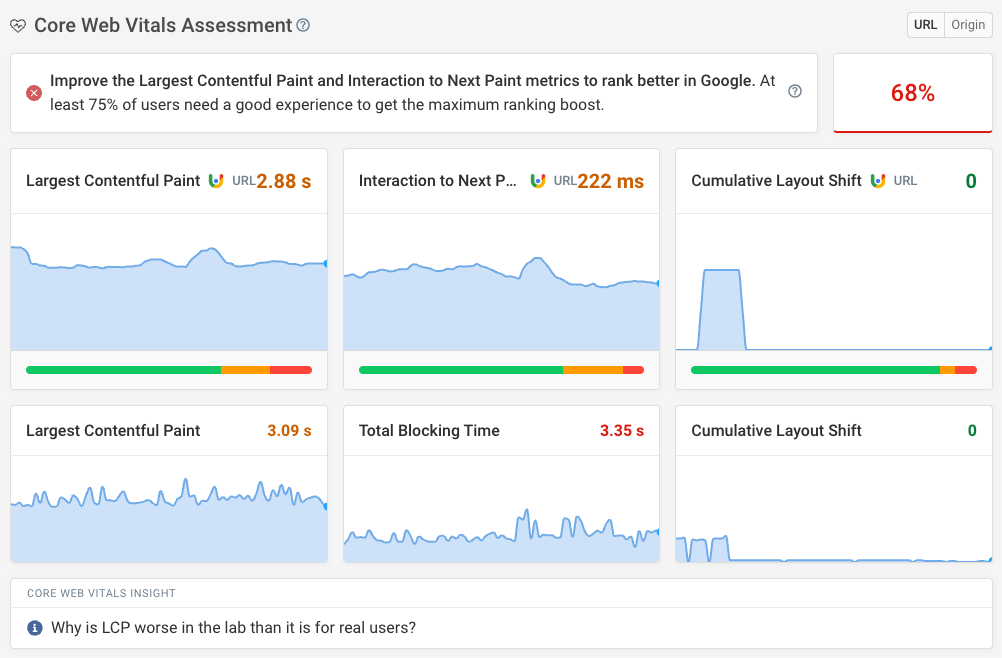1002x658 pixels.
Task: Click the 222 ms Interaction to Next Paint value
Action: [612, 180]
